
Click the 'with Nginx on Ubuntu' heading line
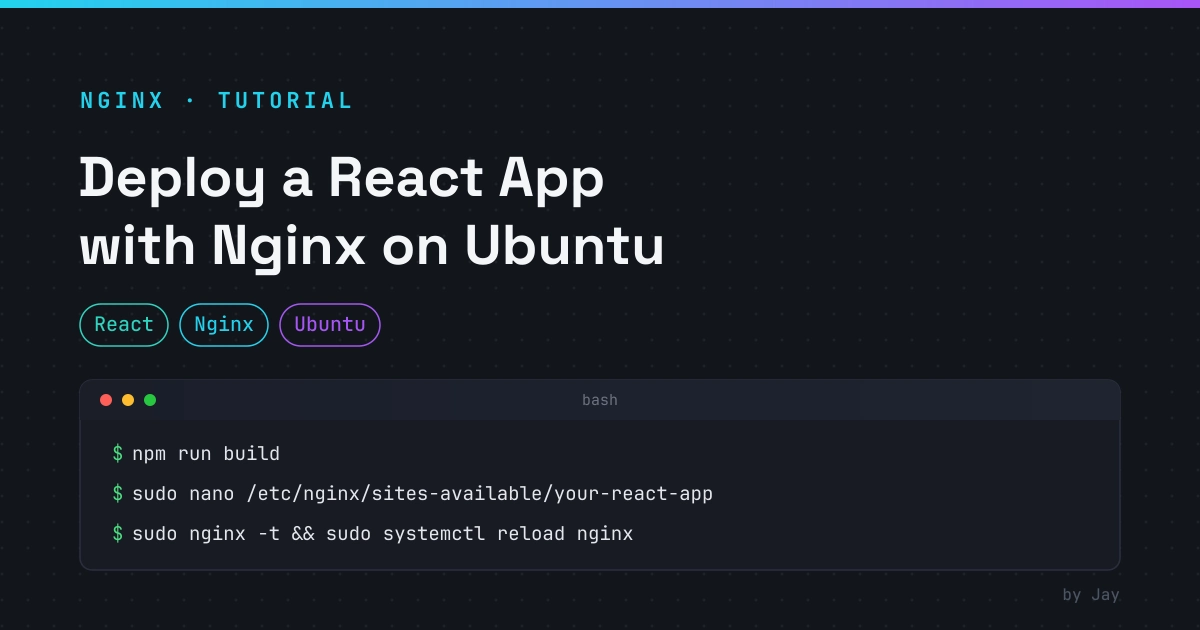click(372, 248)
